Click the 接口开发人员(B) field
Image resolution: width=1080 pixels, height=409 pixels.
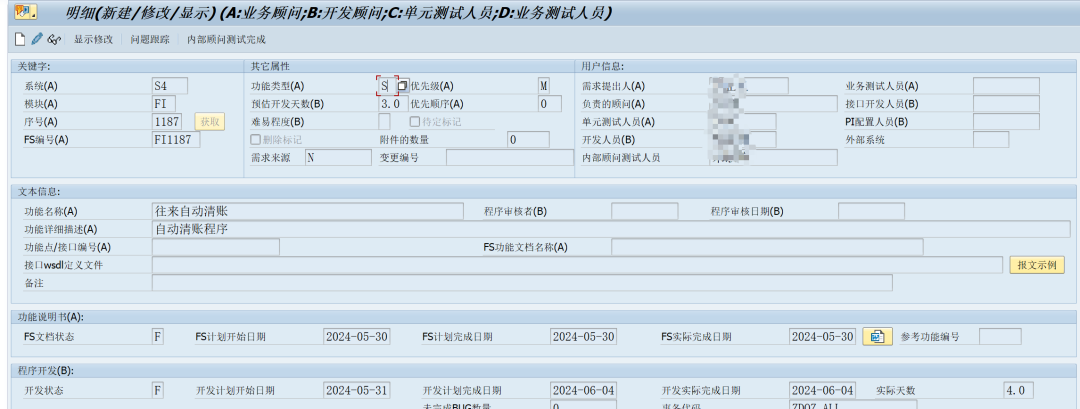[x=1006, y=104]
